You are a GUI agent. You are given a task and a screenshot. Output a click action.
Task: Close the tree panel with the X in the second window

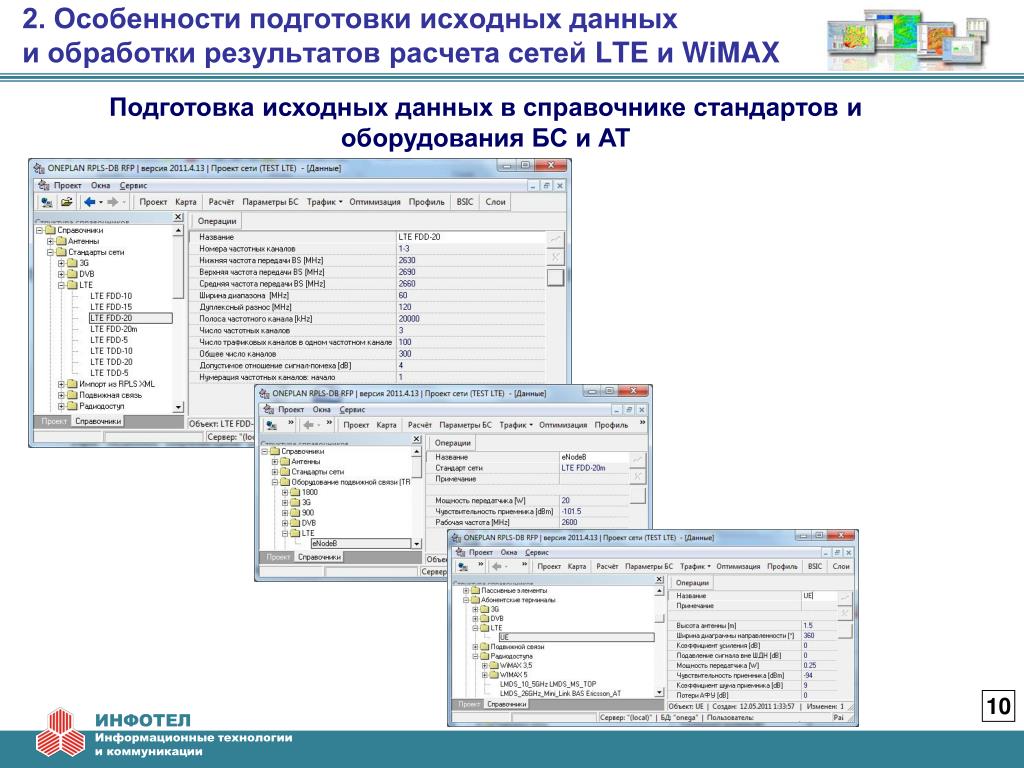417,440
